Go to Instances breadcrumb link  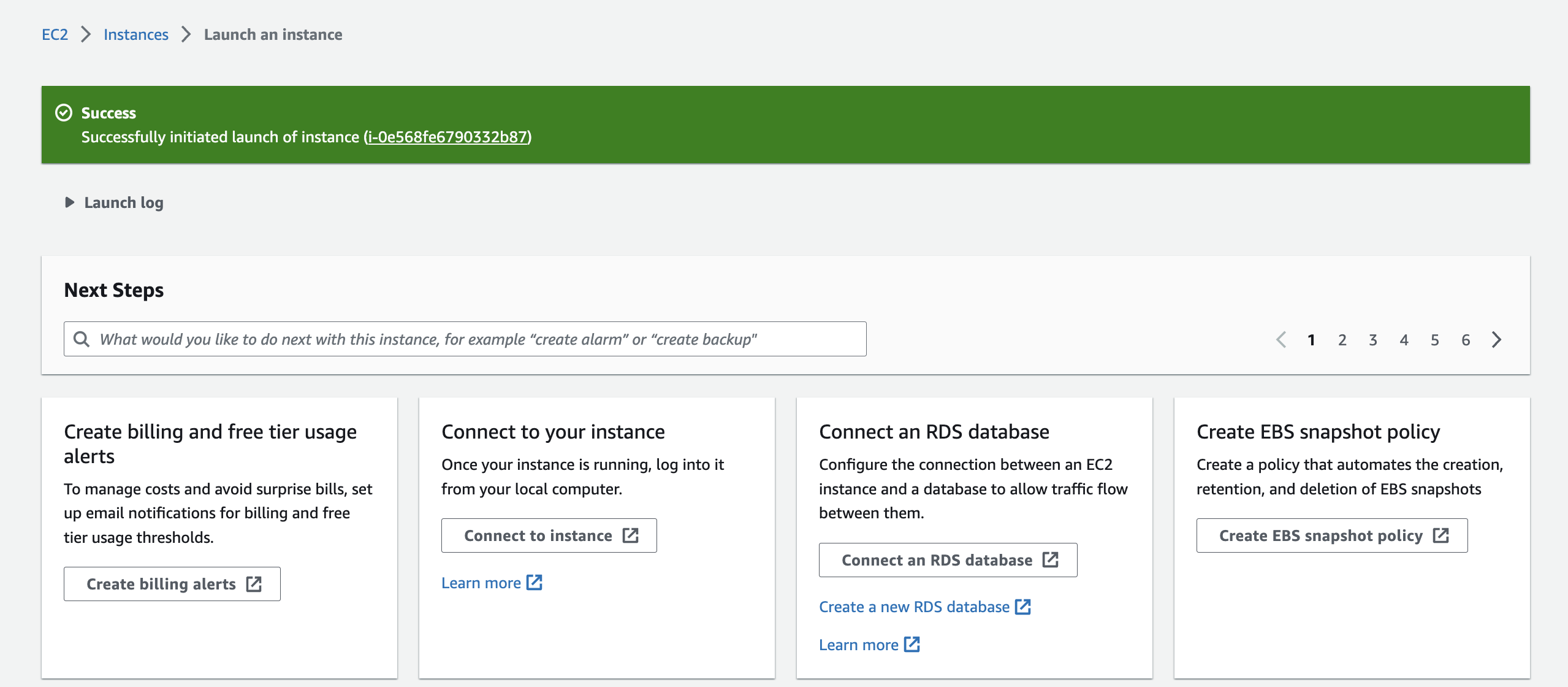[x=136, y=34]
